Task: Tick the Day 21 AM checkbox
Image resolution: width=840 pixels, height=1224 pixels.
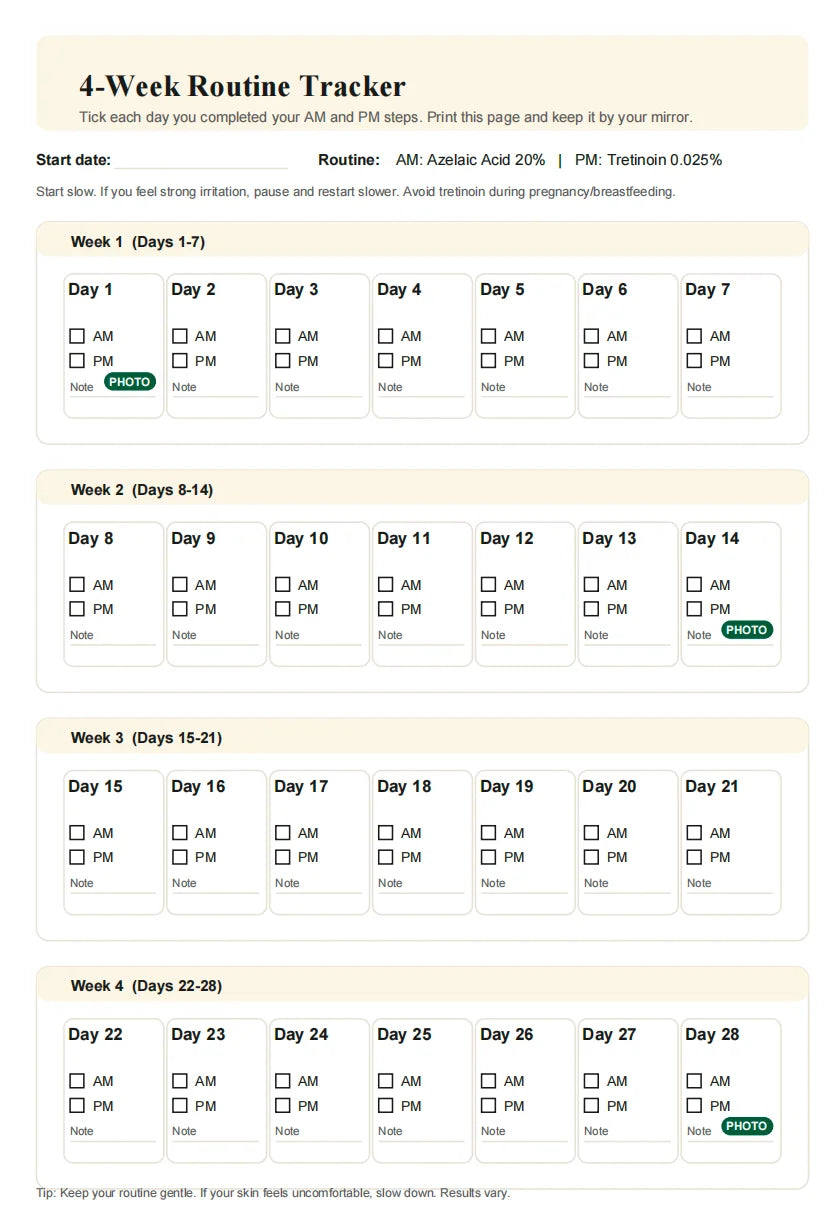Action: click(x=694, y=833)
